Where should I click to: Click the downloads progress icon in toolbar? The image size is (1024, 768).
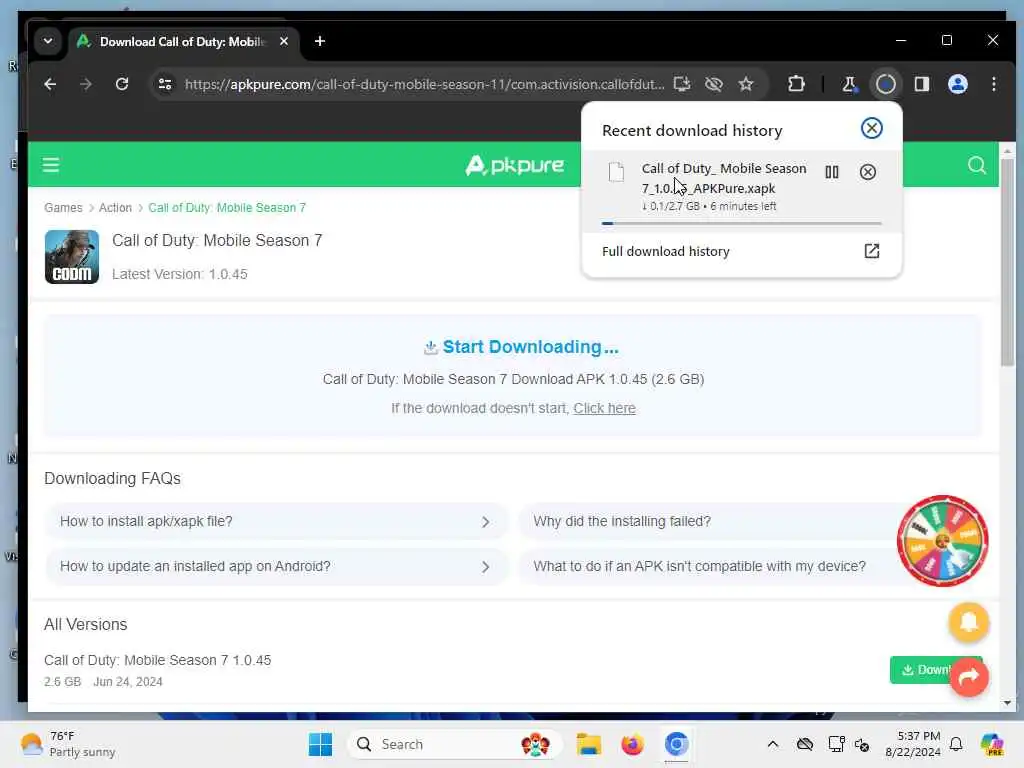[886, 84]
